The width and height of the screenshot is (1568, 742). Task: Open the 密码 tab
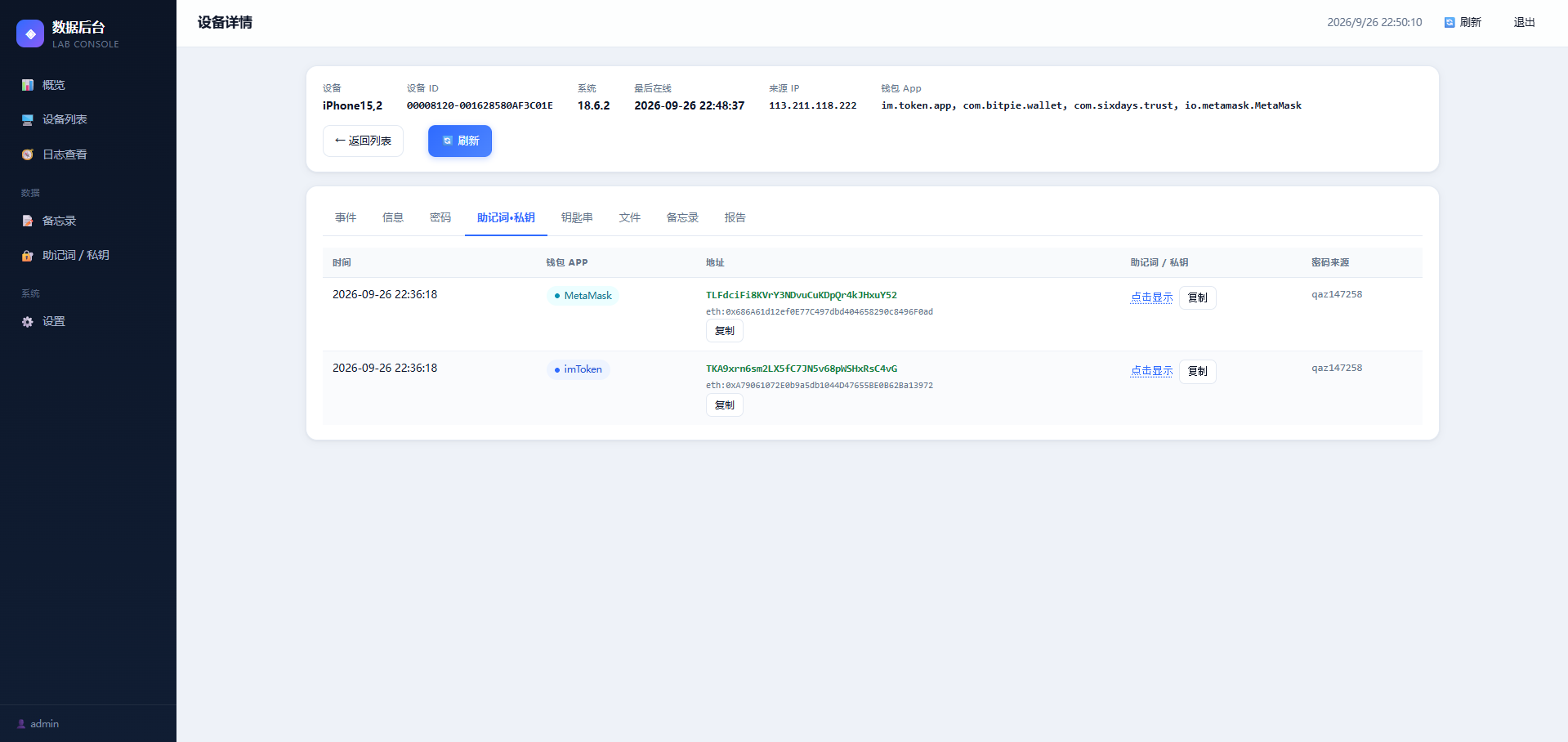point(440,217)
